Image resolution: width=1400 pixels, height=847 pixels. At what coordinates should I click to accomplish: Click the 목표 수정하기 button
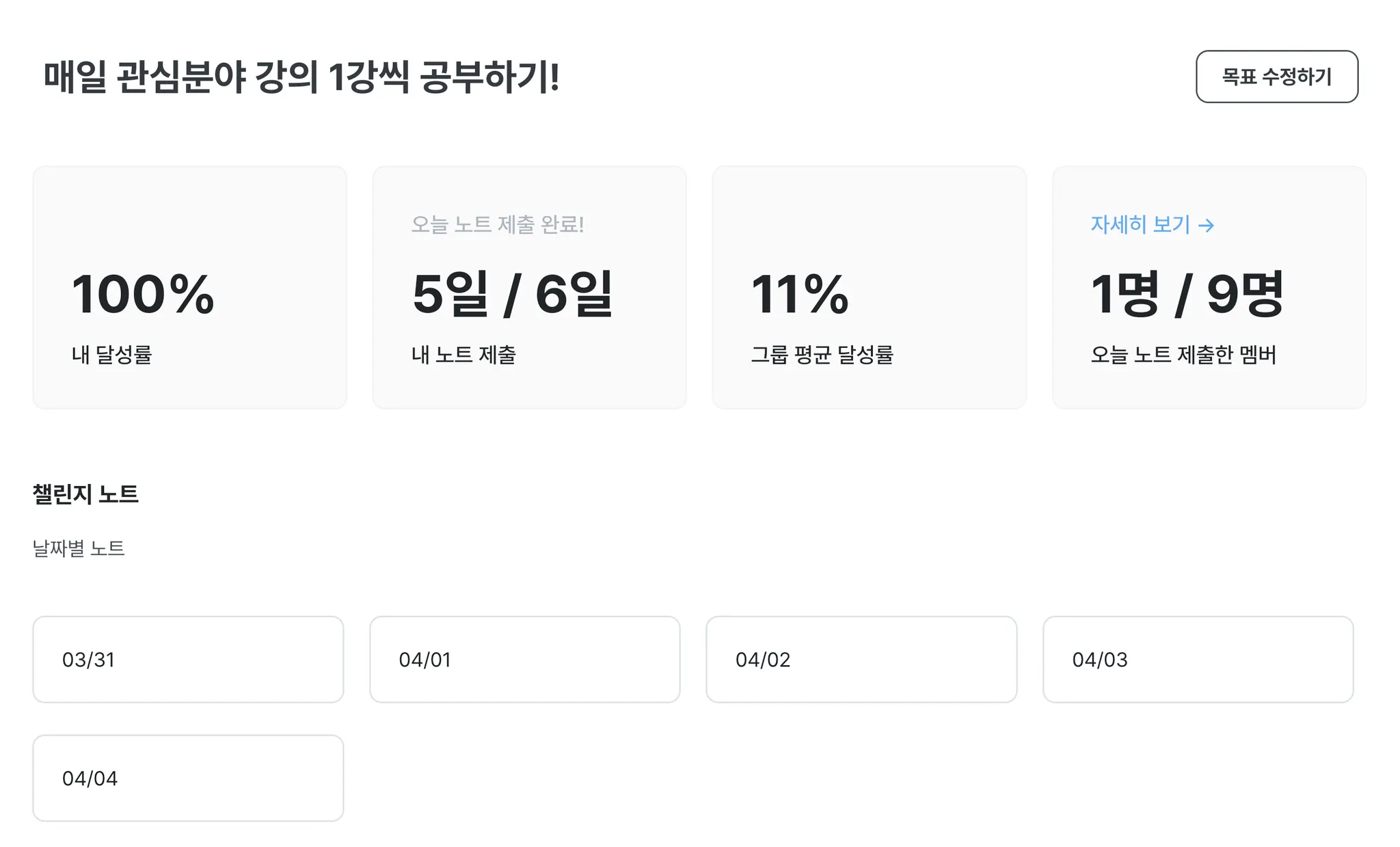point(1276,77)
